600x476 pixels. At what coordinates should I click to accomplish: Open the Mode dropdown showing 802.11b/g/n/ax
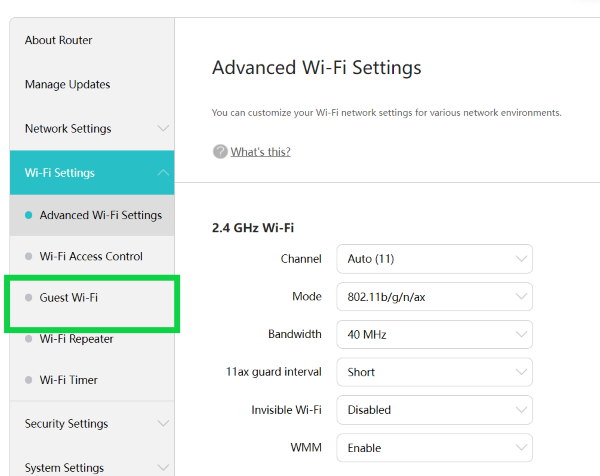[434, 297]
